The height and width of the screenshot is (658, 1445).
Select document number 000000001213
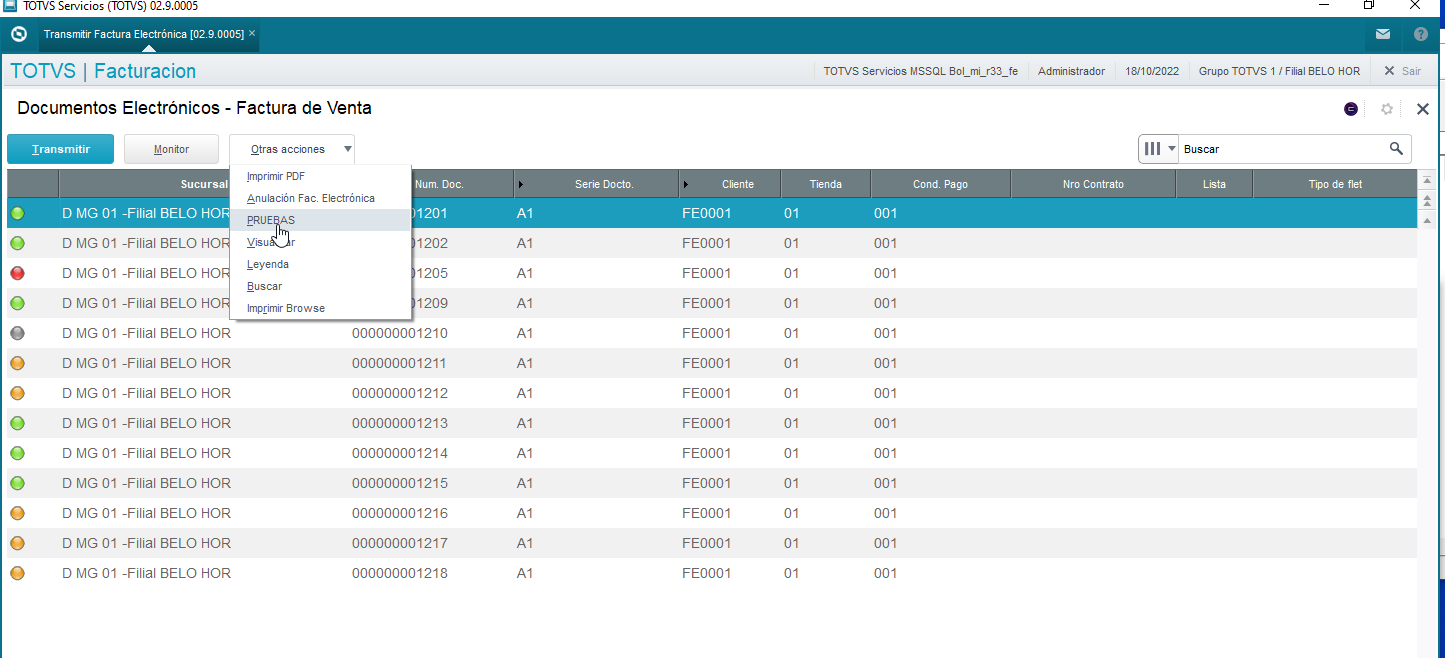coord(399,423)
